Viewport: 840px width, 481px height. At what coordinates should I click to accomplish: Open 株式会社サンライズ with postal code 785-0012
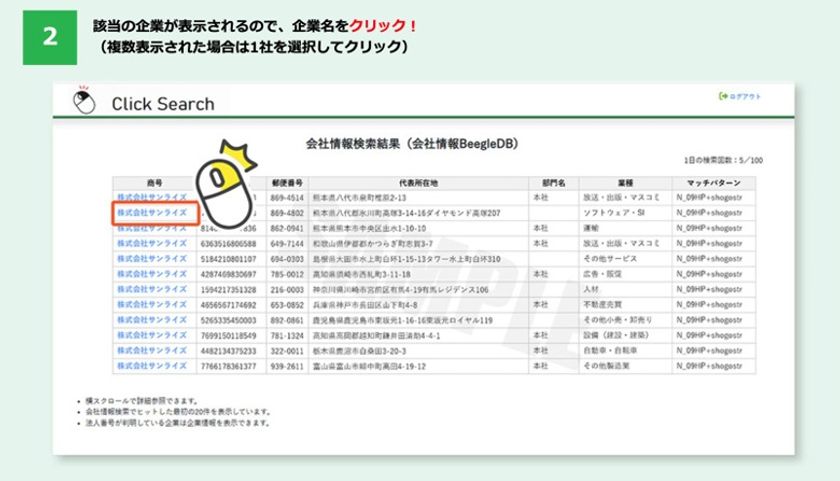[x=152, y=274]
